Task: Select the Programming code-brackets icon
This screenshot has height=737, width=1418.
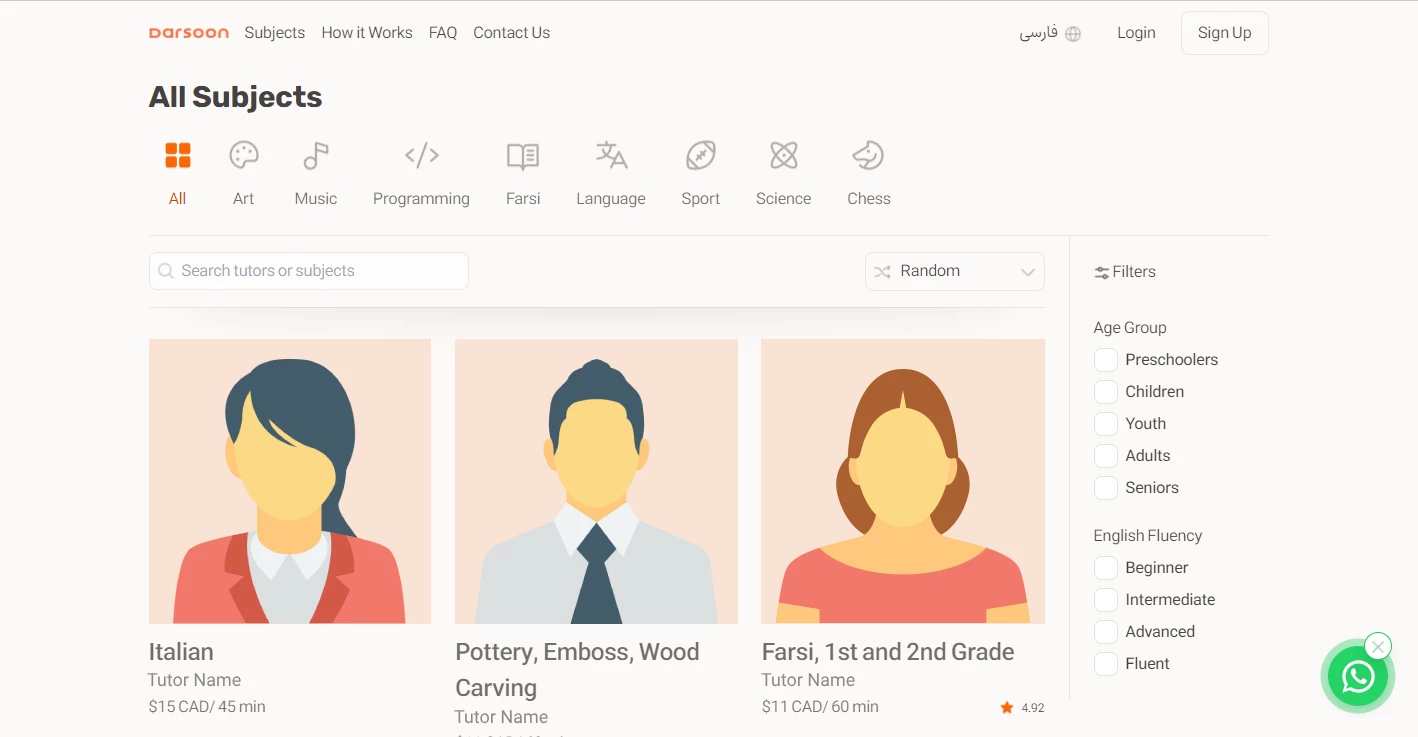Action: click(x=422, y=155)
